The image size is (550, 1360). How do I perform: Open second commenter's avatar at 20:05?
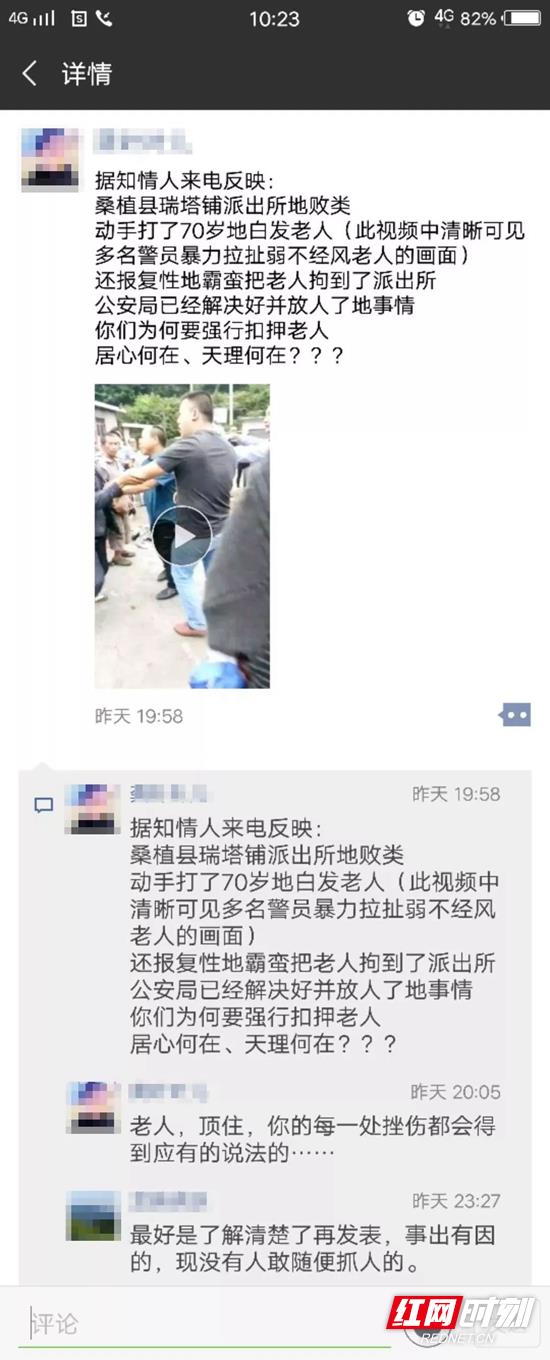pyautogui.click(x=93, y=1107)
